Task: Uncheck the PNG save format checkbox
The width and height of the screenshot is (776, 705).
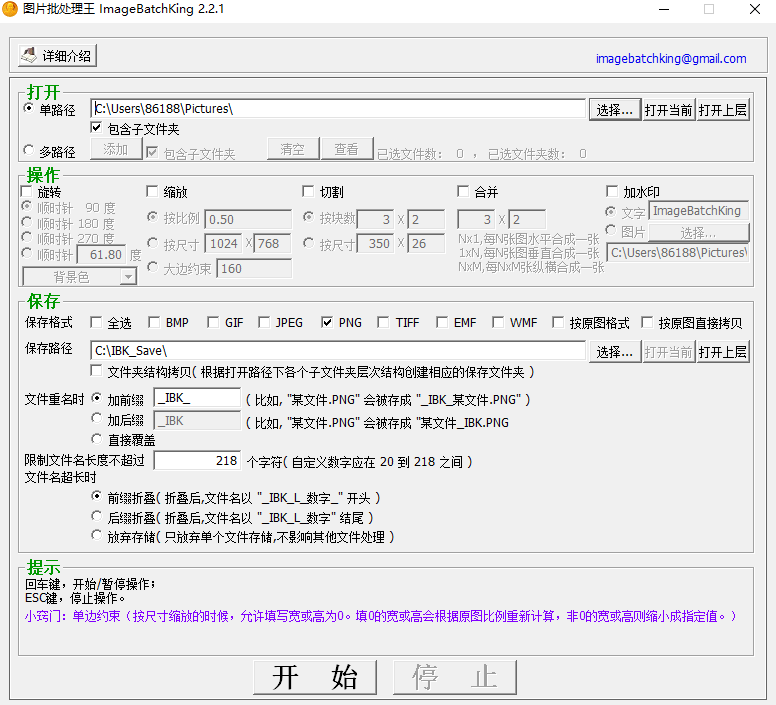Action: coord(328,323)
